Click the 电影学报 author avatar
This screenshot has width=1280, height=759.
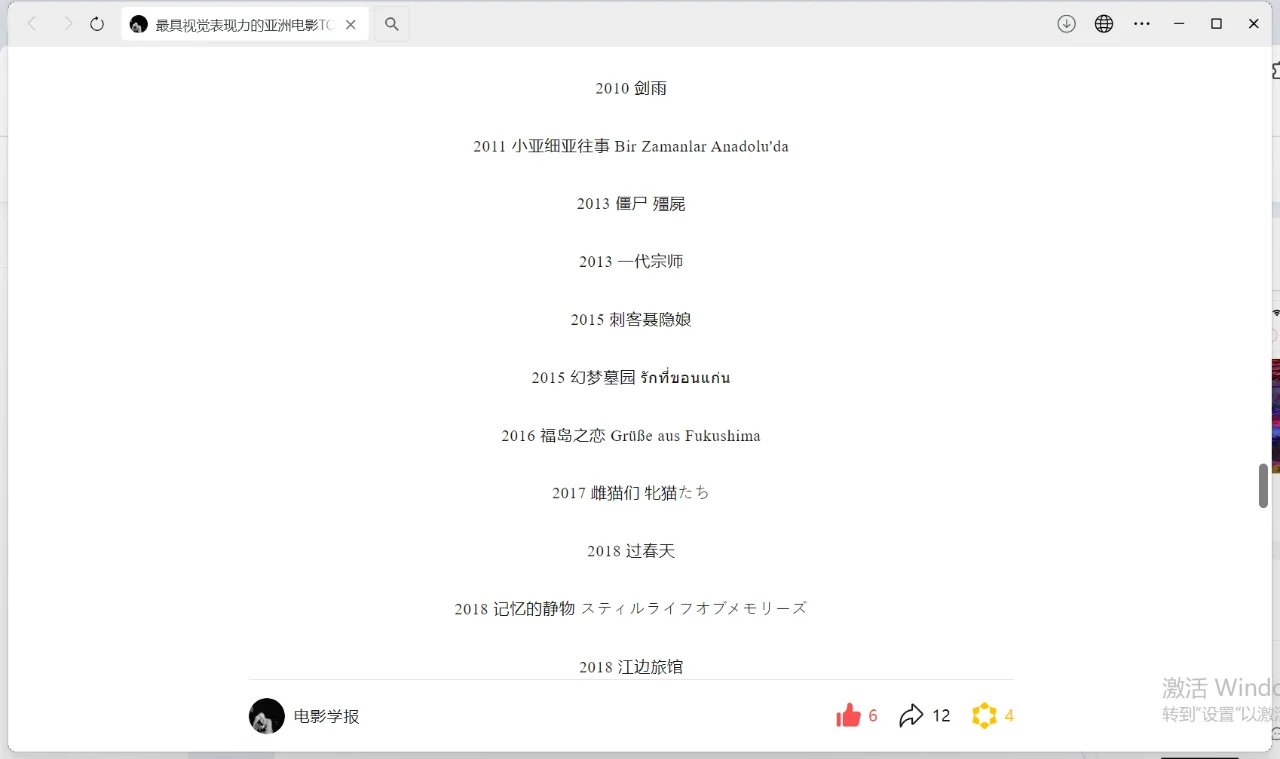click(x=266, y=716)
